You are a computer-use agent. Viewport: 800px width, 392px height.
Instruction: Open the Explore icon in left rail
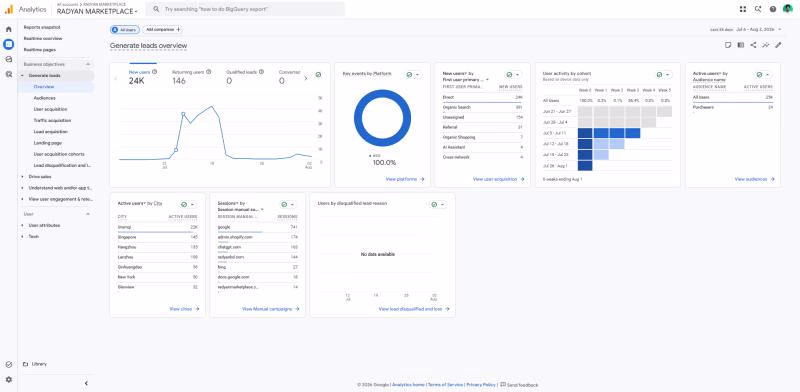coord(9,59)
